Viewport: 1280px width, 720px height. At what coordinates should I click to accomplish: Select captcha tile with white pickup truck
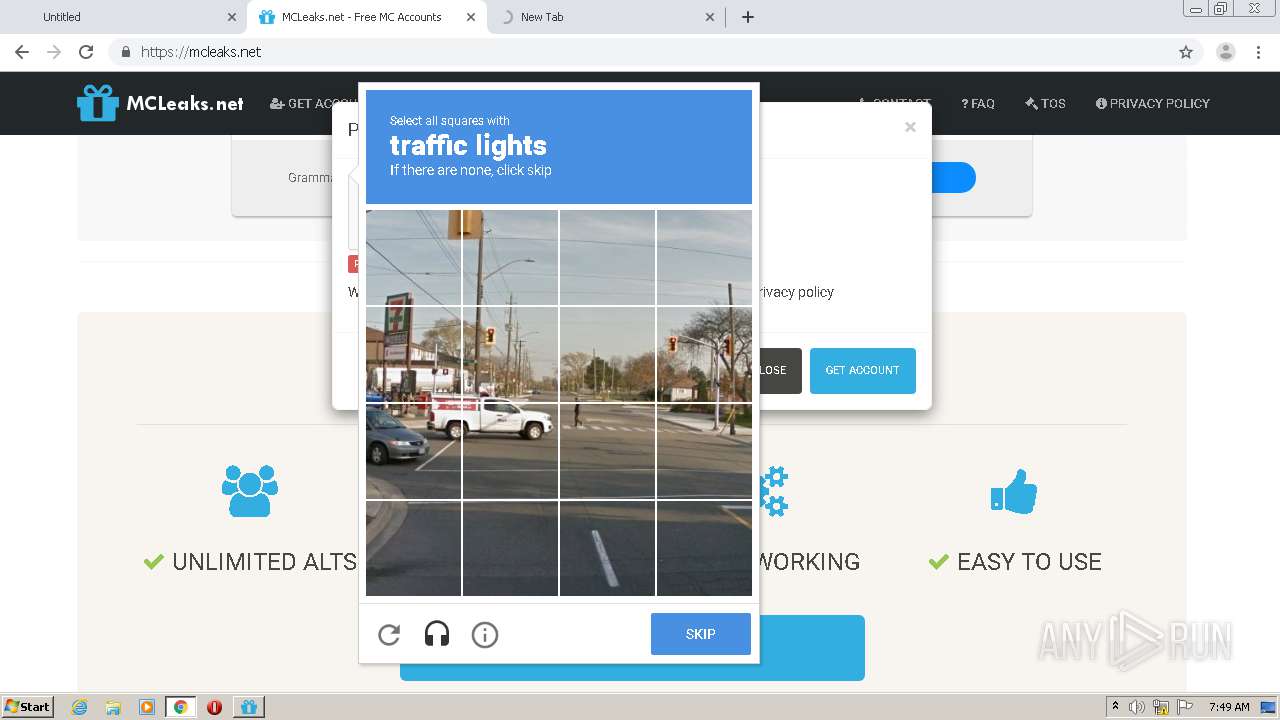(510, 451)
